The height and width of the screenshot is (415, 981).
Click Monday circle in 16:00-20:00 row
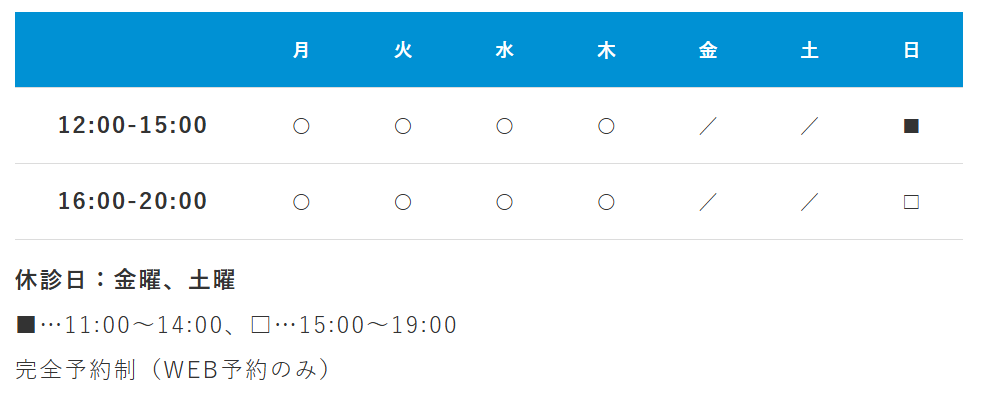point(301,202)
